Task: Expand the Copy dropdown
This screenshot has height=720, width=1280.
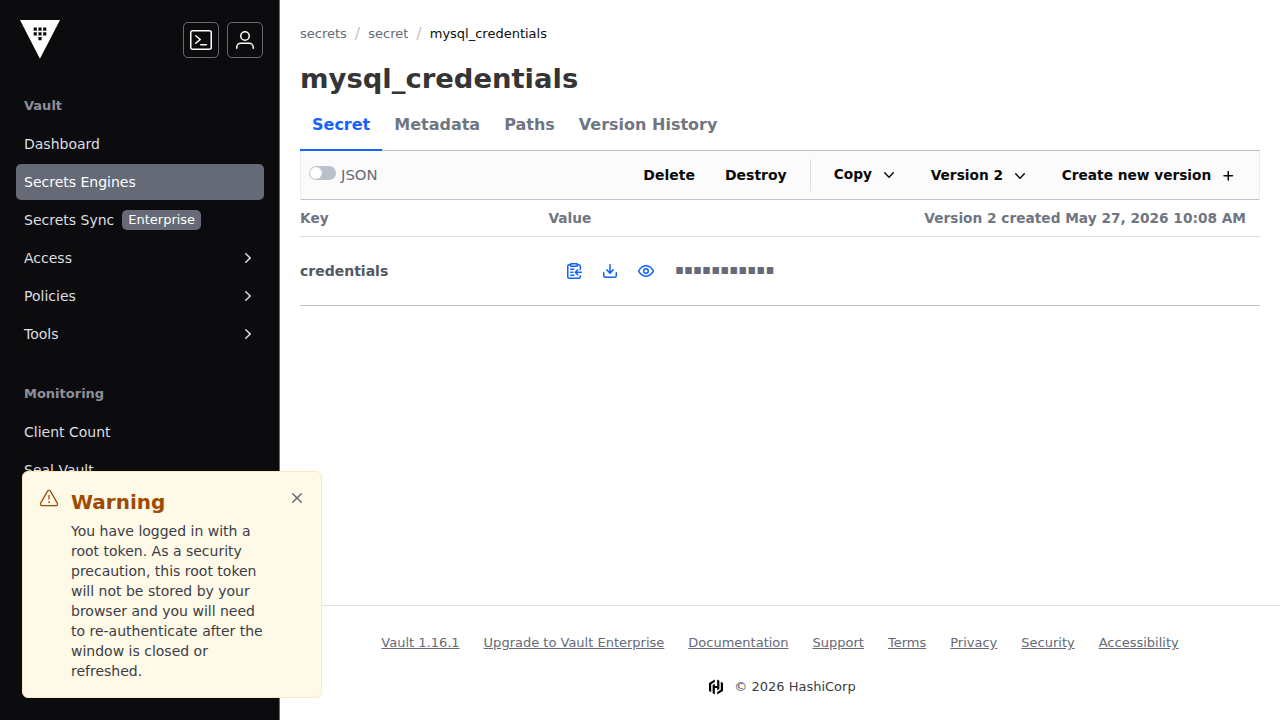Action: (x=864, y=175)
